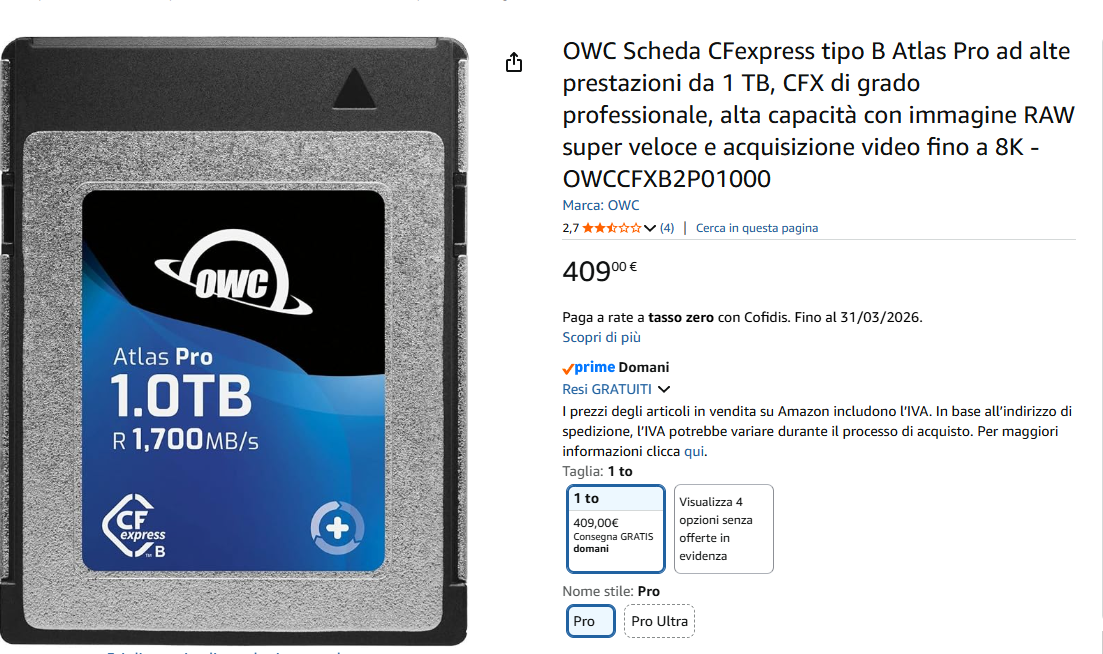Open the (4) reviews count link

pos(667,228)
